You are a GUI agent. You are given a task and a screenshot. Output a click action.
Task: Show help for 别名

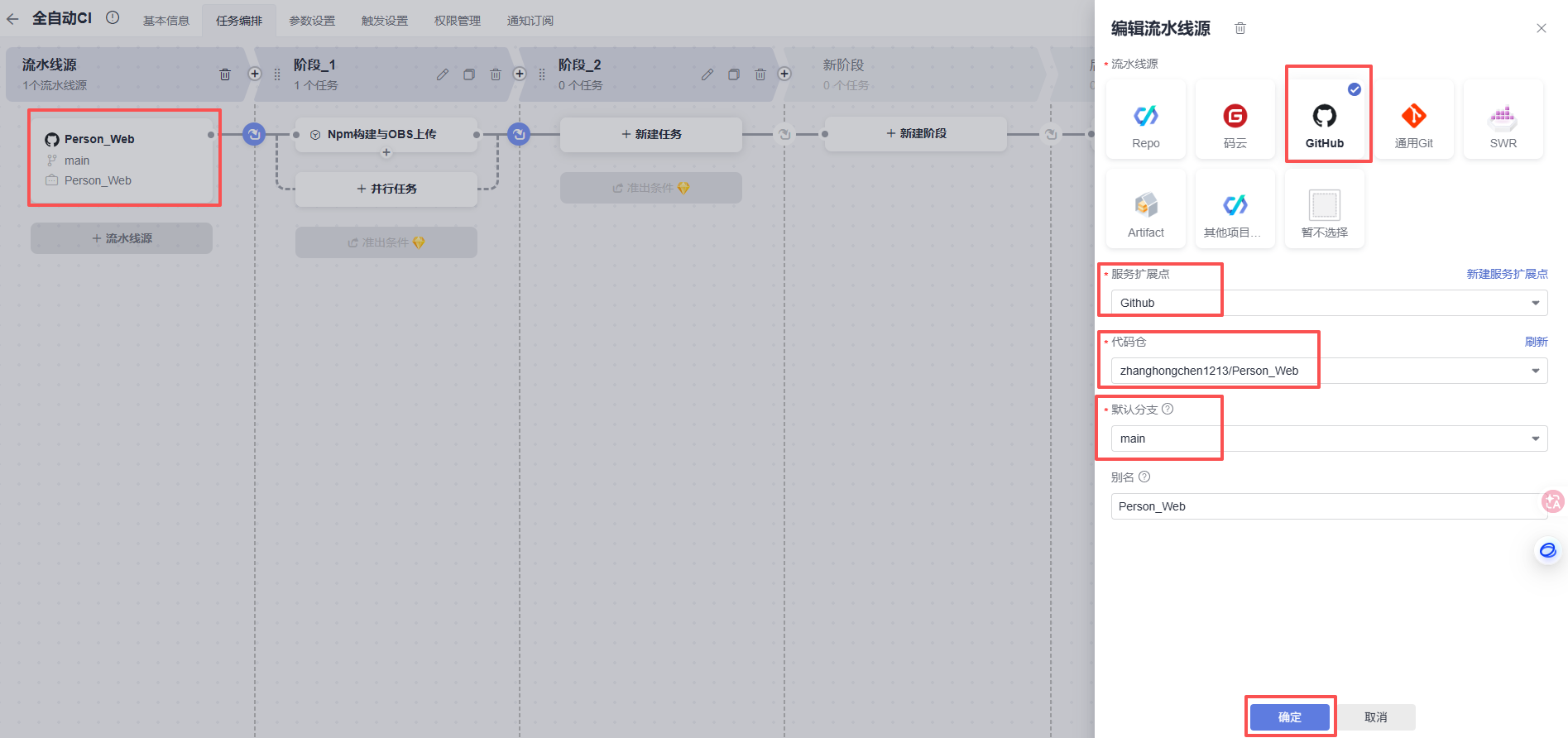click(x=1144, y=477)
